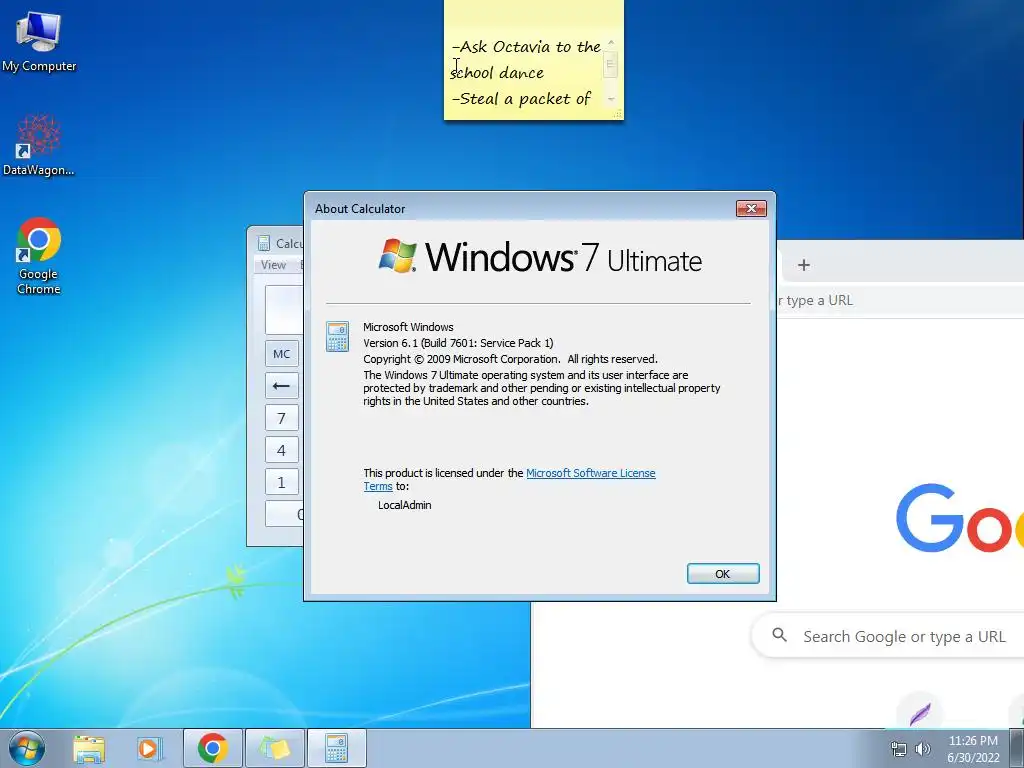Screen dimensions: 1024x768
Task: Open the Microsoft Software License link
Action: (590, 473)
